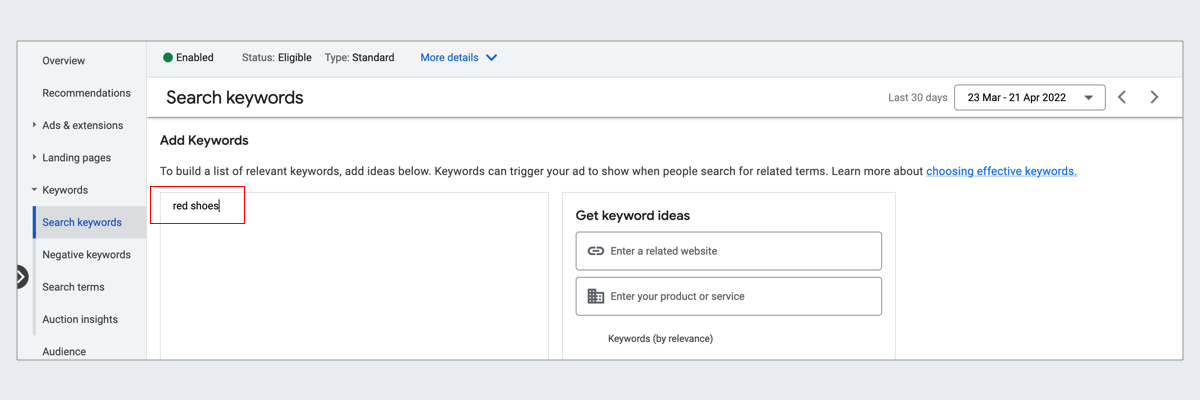Focus the 'Enter a related website' field
The width and height of the screenshot is (1200, 402).
tap(728, 251)
